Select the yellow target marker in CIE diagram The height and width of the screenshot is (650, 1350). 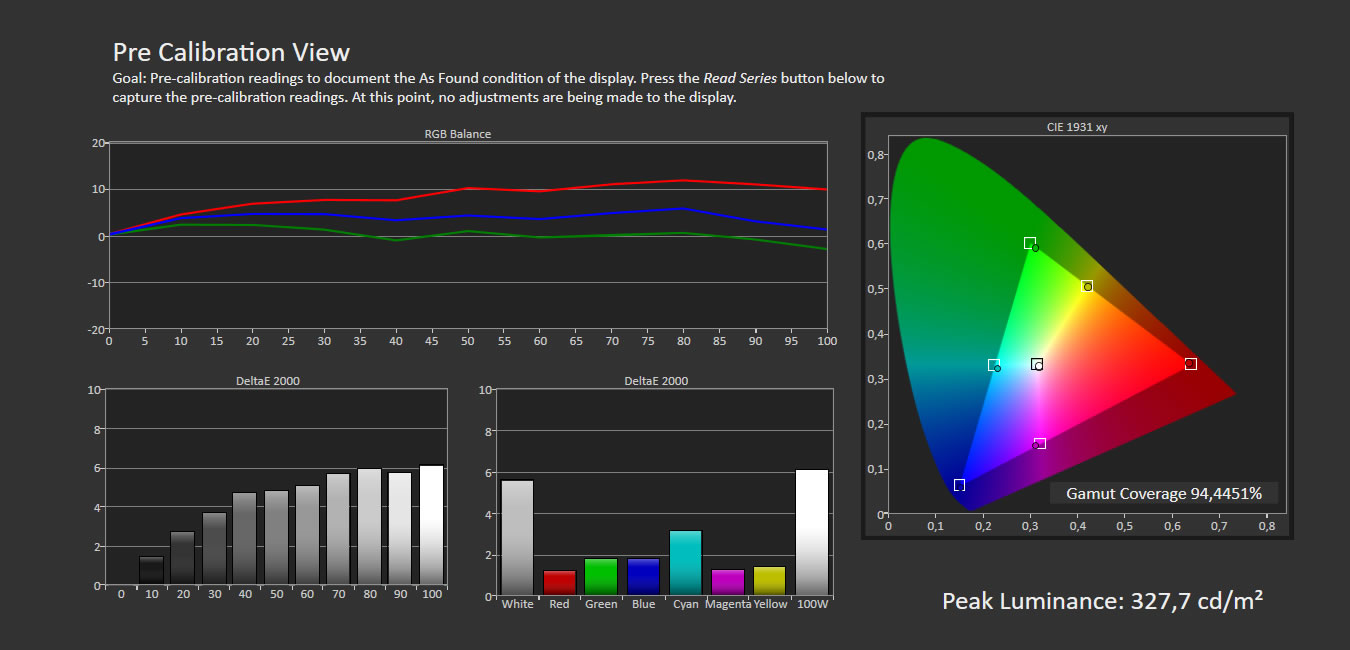click(1087, 286)
